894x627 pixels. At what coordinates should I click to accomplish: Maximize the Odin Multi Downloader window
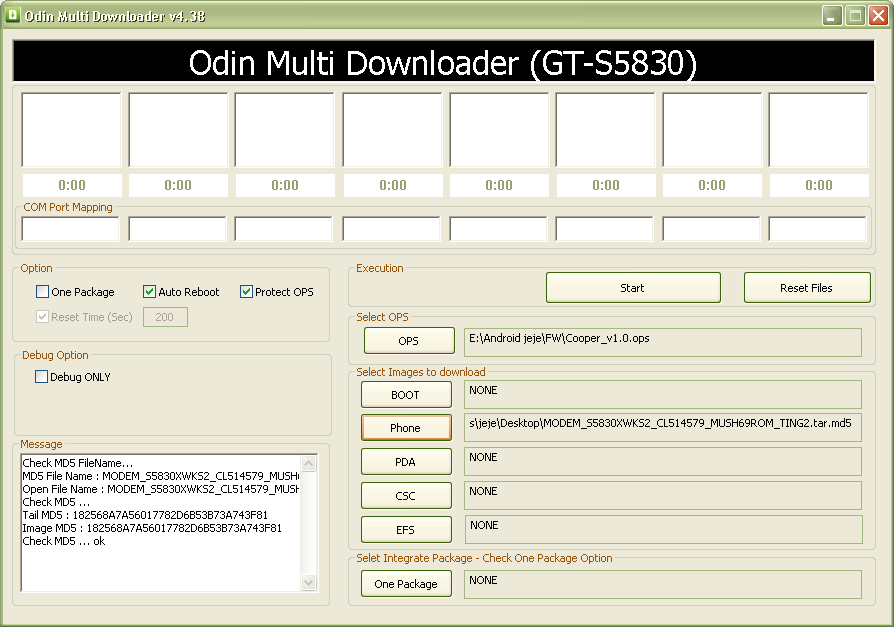[856, 15]
